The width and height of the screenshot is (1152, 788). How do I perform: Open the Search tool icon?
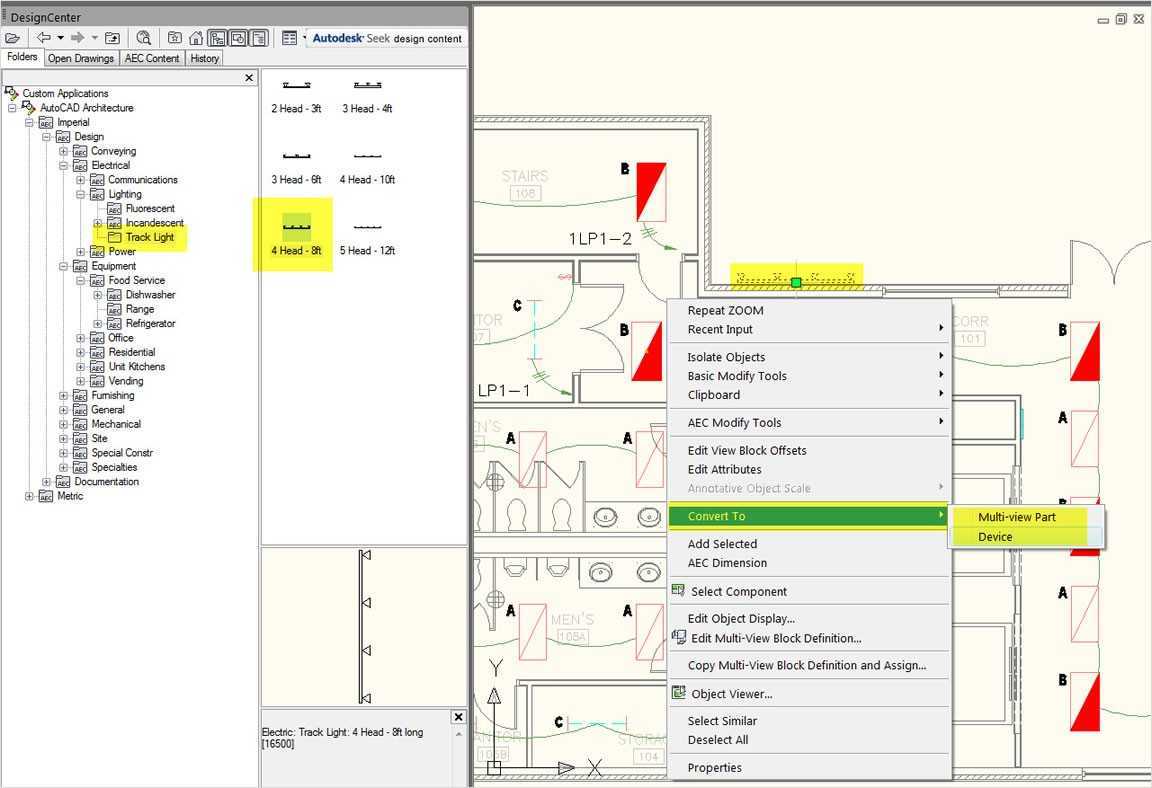pos(143,38)
